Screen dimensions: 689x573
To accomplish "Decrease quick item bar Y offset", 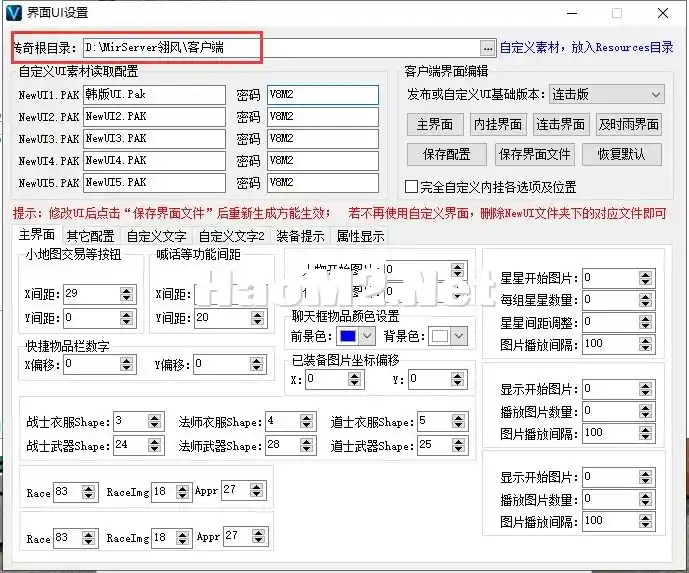I will 257,368.
